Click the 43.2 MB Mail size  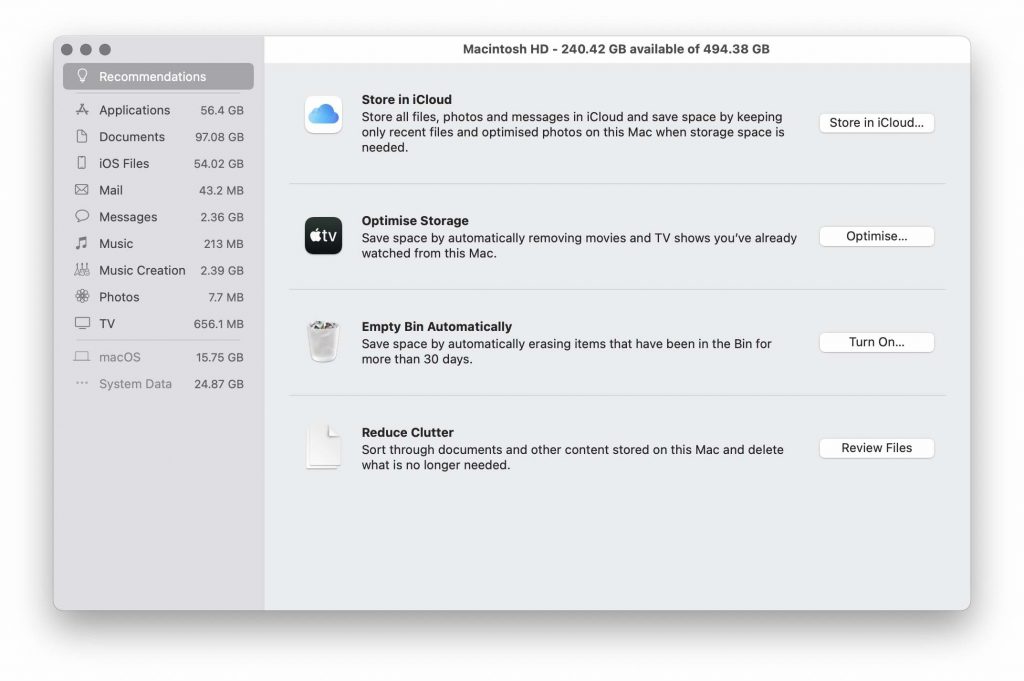[221, 191]
